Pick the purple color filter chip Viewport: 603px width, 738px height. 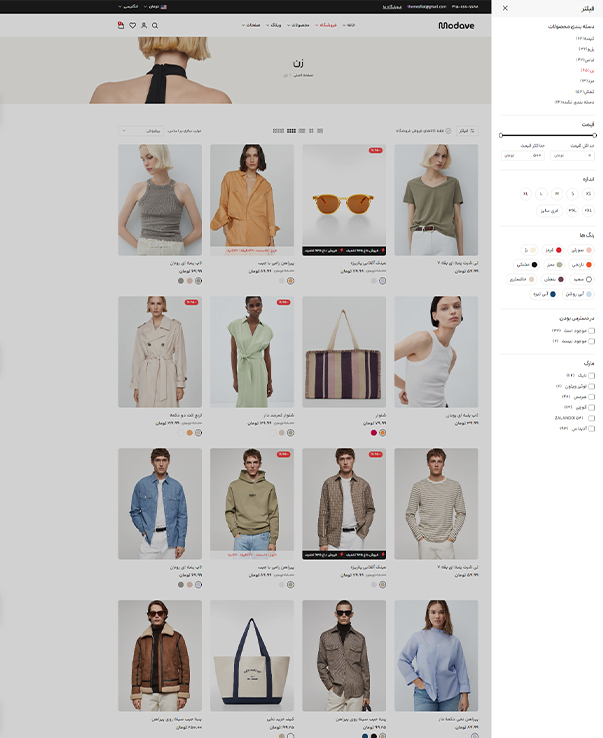point(553,279)
